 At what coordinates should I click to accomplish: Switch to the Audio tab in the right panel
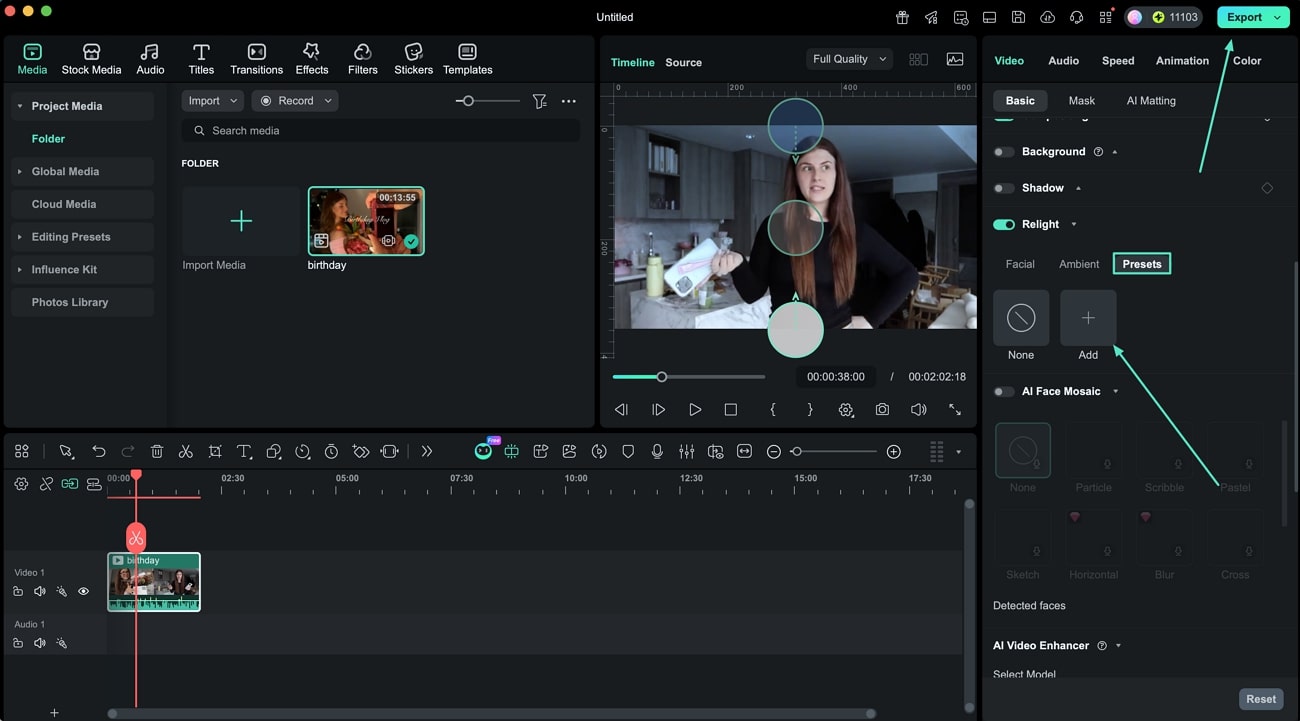coord(1063,60)
